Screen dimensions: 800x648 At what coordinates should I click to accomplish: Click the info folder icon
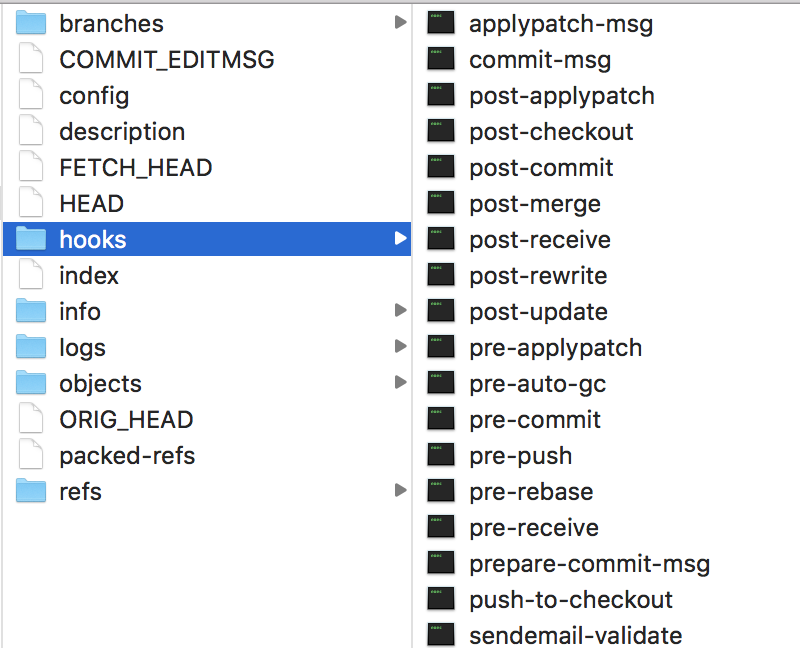pos(30,311)
